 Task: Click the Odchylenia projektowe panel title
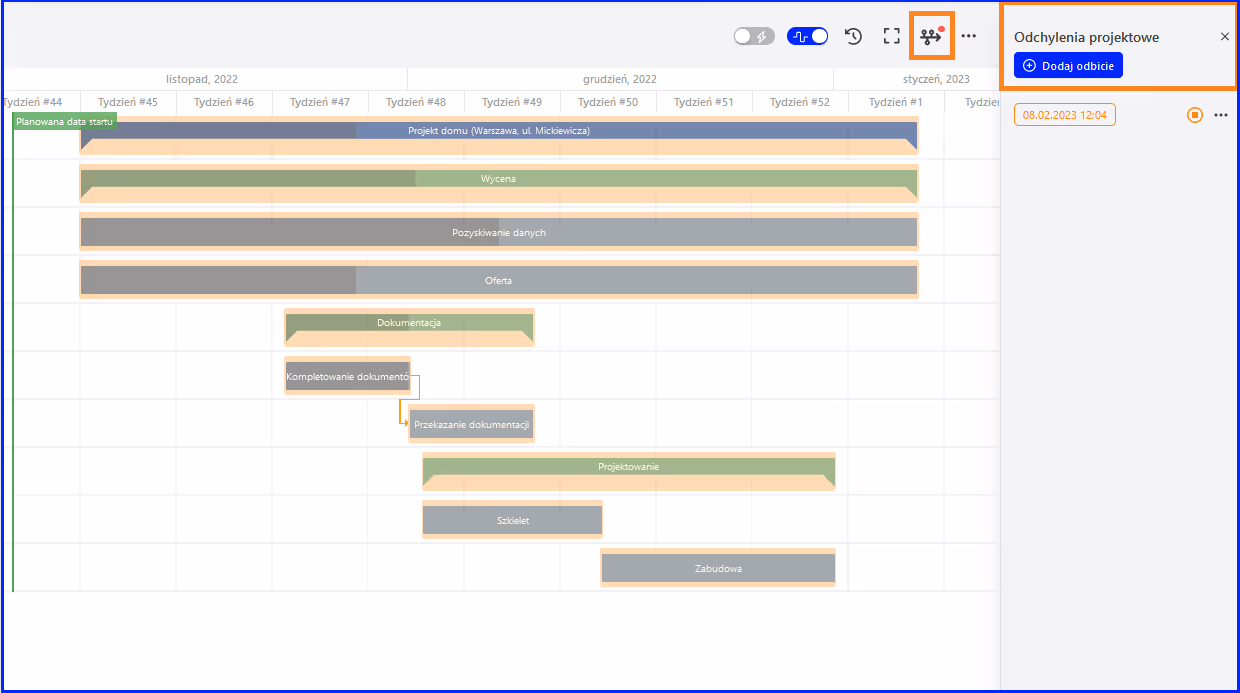coord(1087,37)
